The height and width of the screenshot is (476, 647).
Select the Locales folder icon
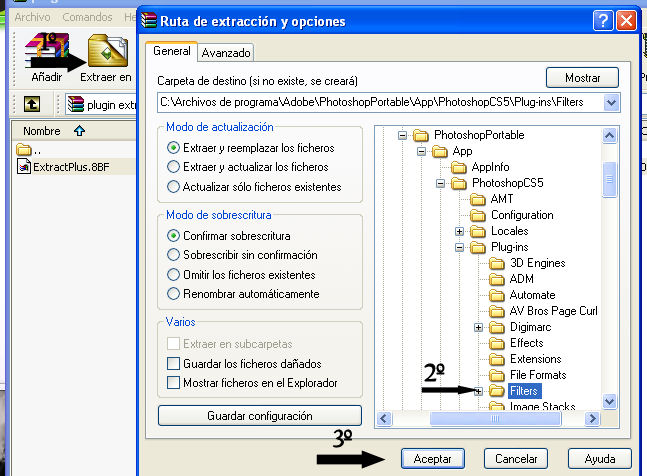click(478, 231)
